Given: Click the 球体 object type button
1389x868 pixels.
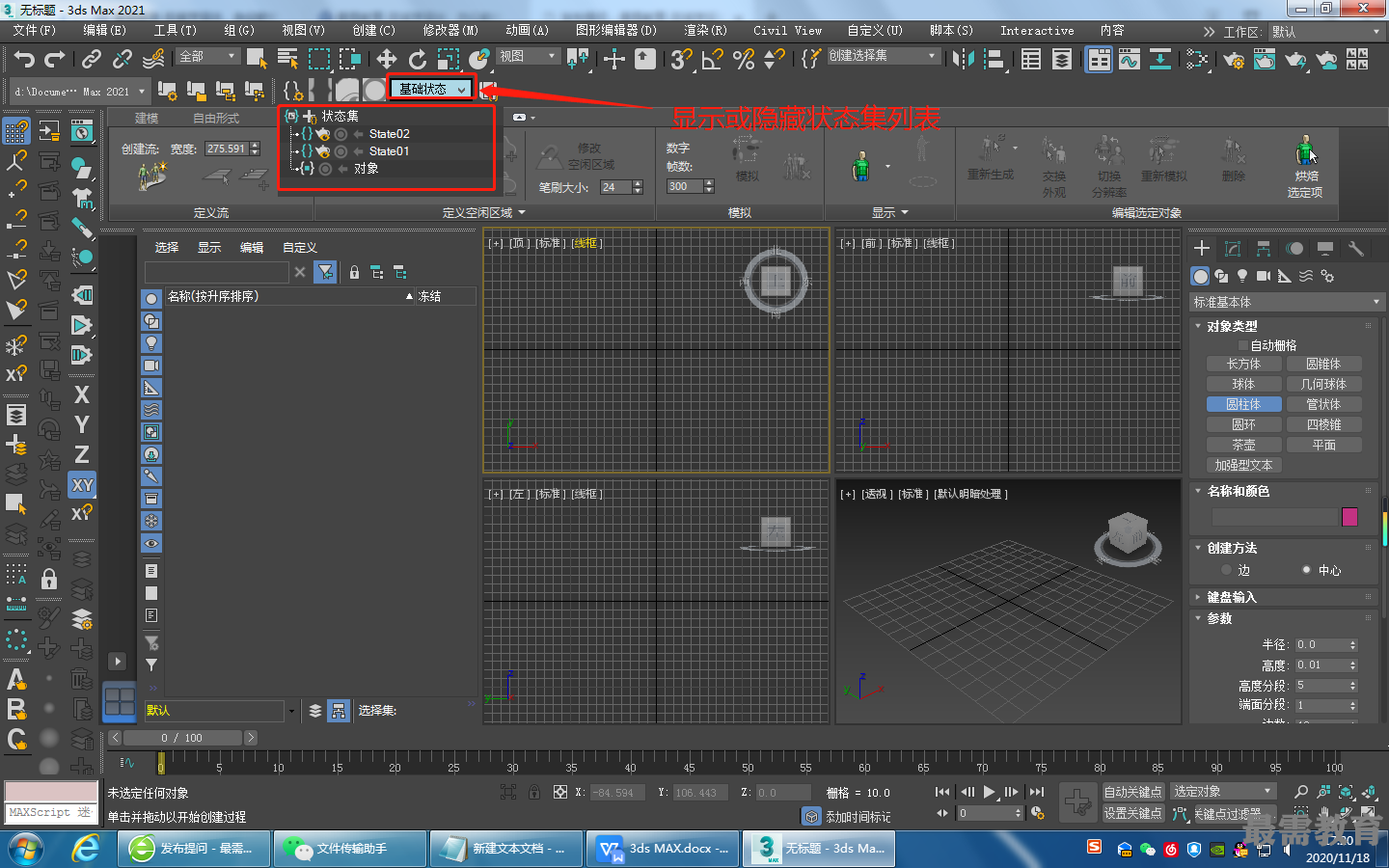Looking at the screenshot, I should coord(1244,385).
